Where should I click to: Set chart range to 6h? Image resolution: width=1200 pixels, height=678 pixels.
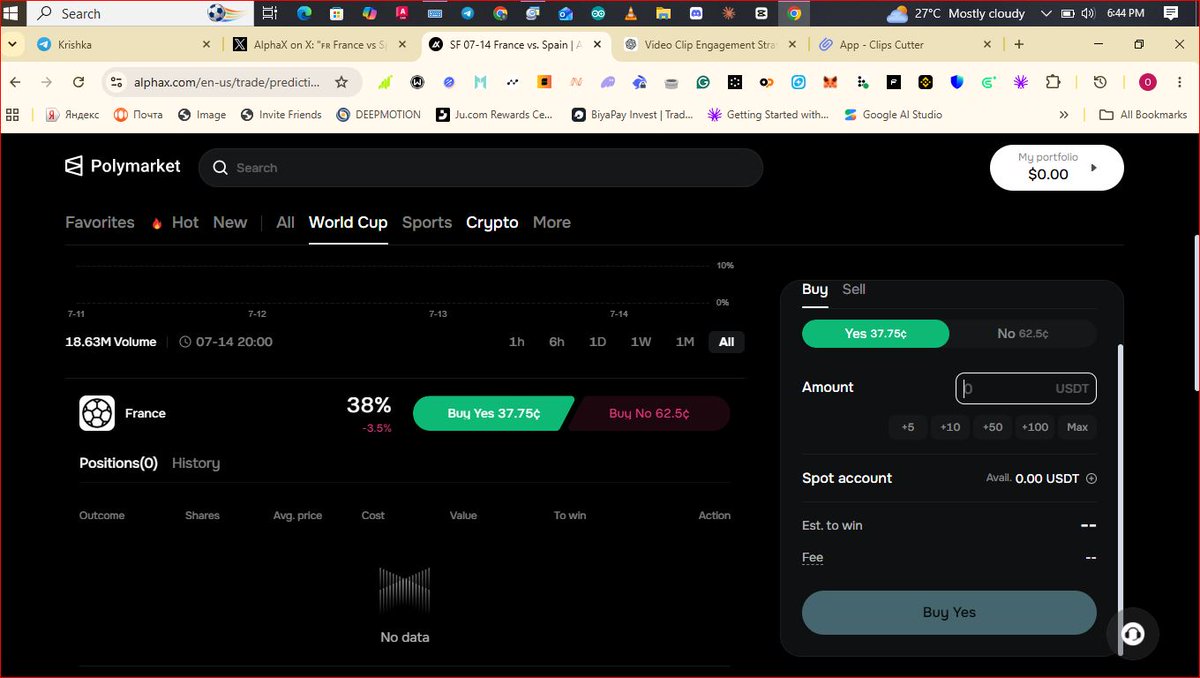point(557,342)
